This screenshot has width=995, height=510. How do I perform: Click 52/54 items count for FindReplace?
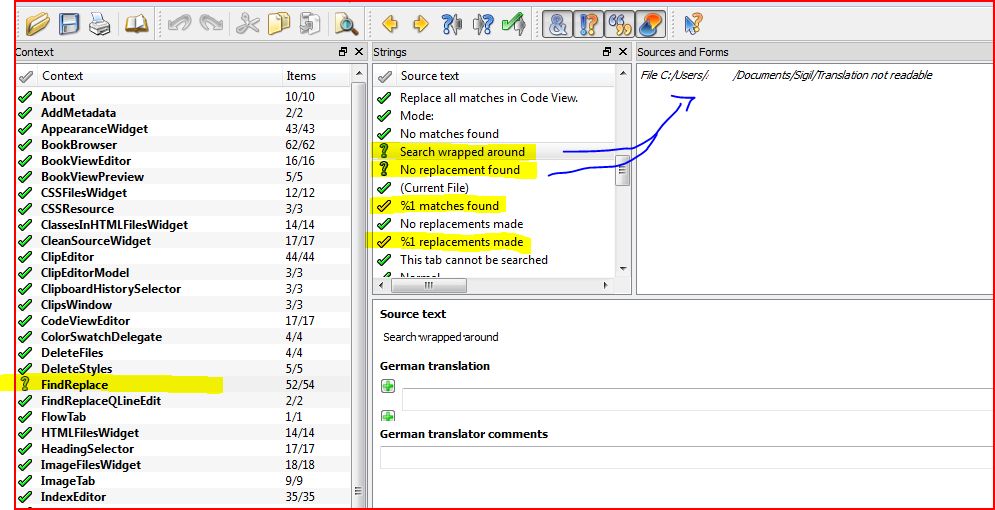[300, 384]
